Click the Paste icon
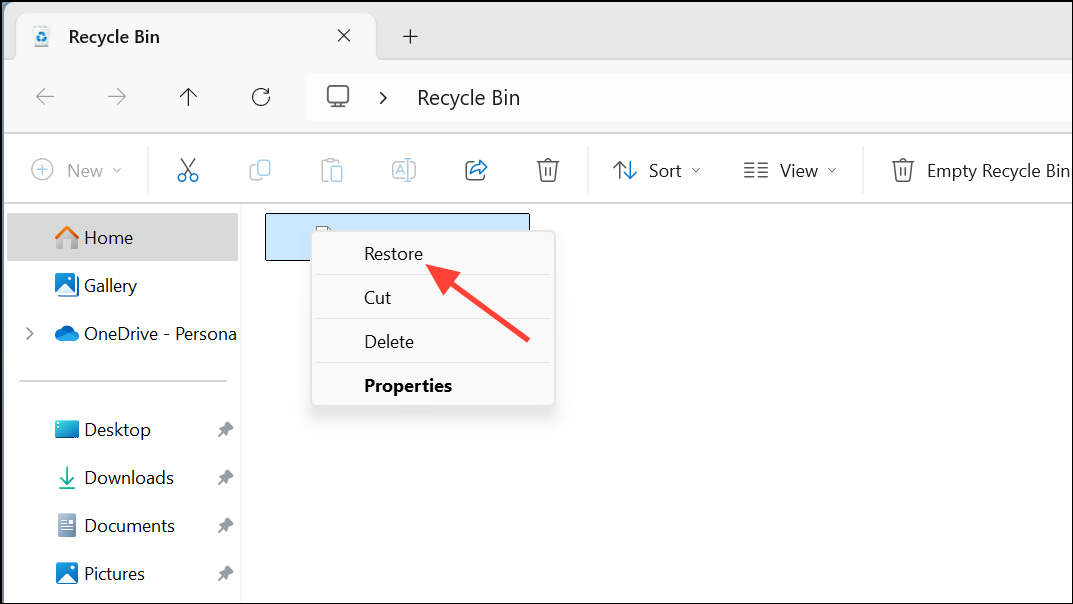Screen dimensions: 1073x604 coord(332,170)
